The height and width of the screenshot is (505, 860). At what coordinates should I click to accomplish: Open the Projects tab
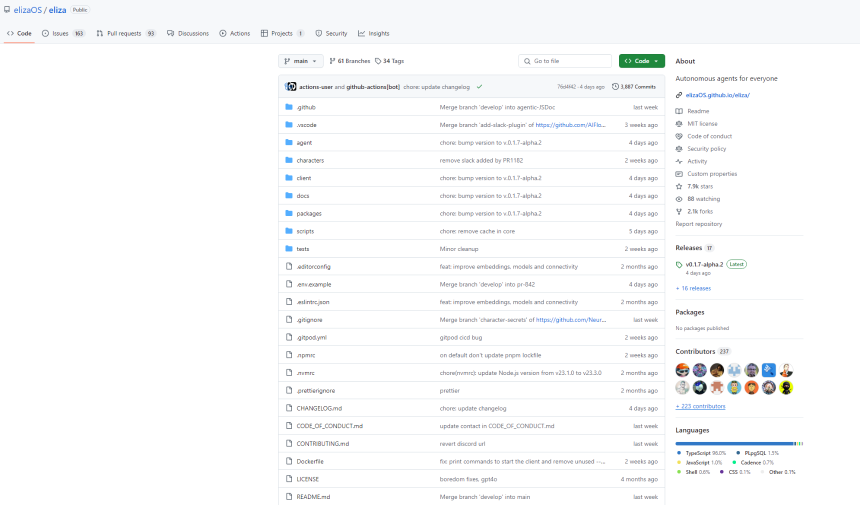[x=282, y=33]
